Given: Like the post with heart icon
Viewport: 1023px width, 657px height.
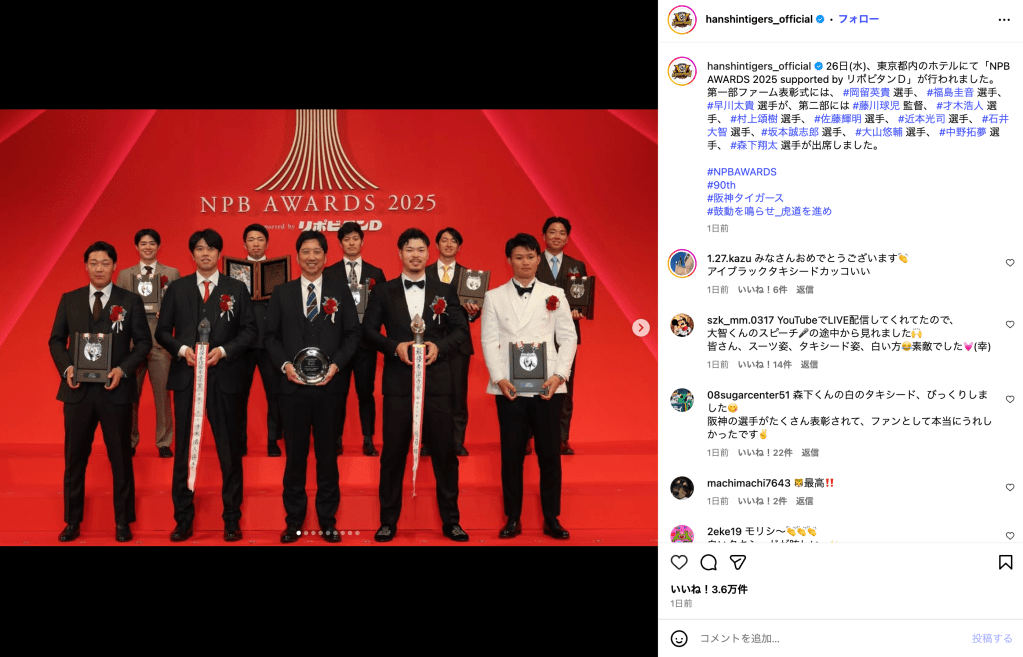Looking at the screenshot, I should [679, 562].
